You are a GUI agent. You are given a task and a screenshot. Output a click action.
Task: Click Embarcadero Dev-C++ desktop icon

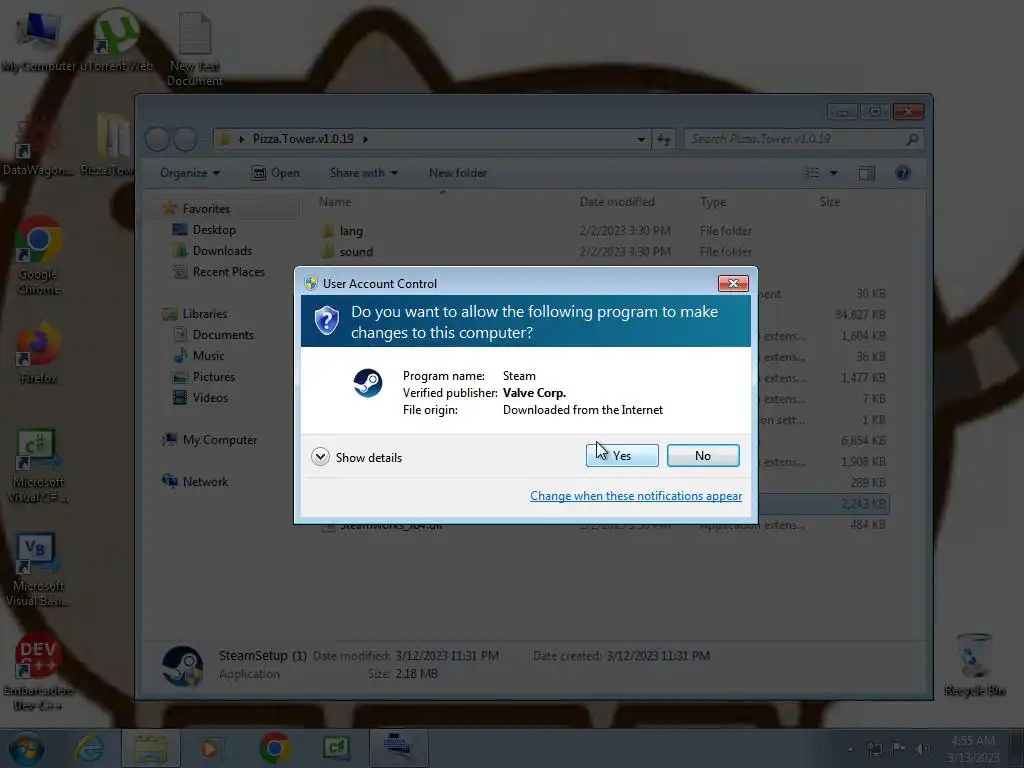(x=38, y=673)
